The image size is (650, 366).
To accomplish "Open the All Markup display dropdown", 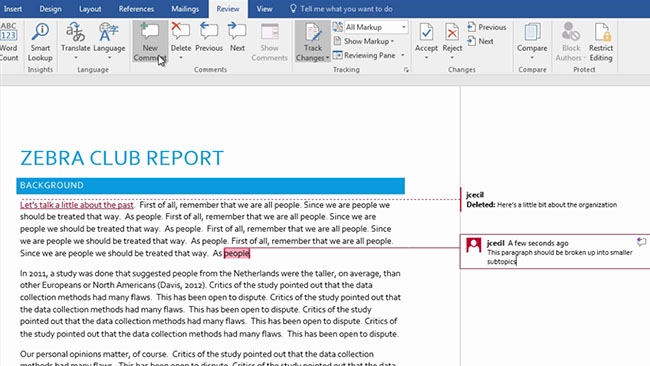I will pyautogui.click(x=376, y=27).
